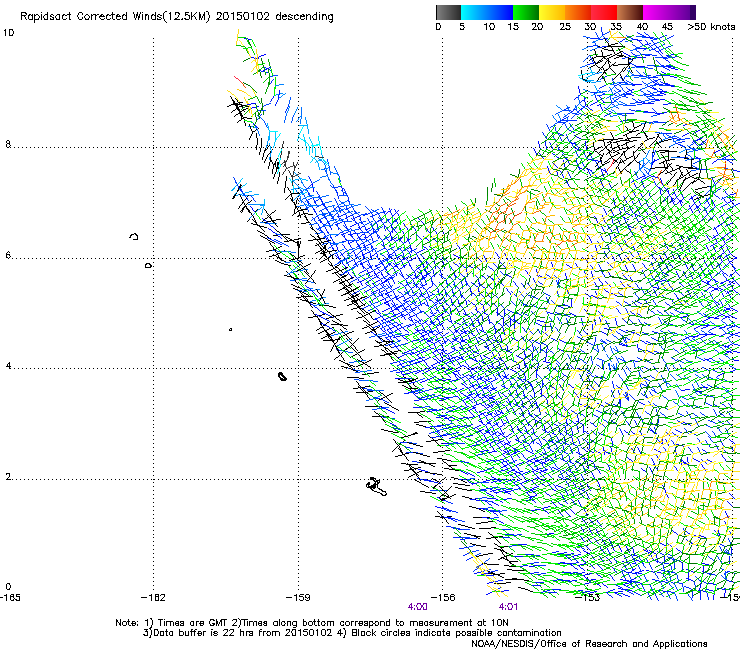Click the '-159' longitude axis label

[298, 598]
